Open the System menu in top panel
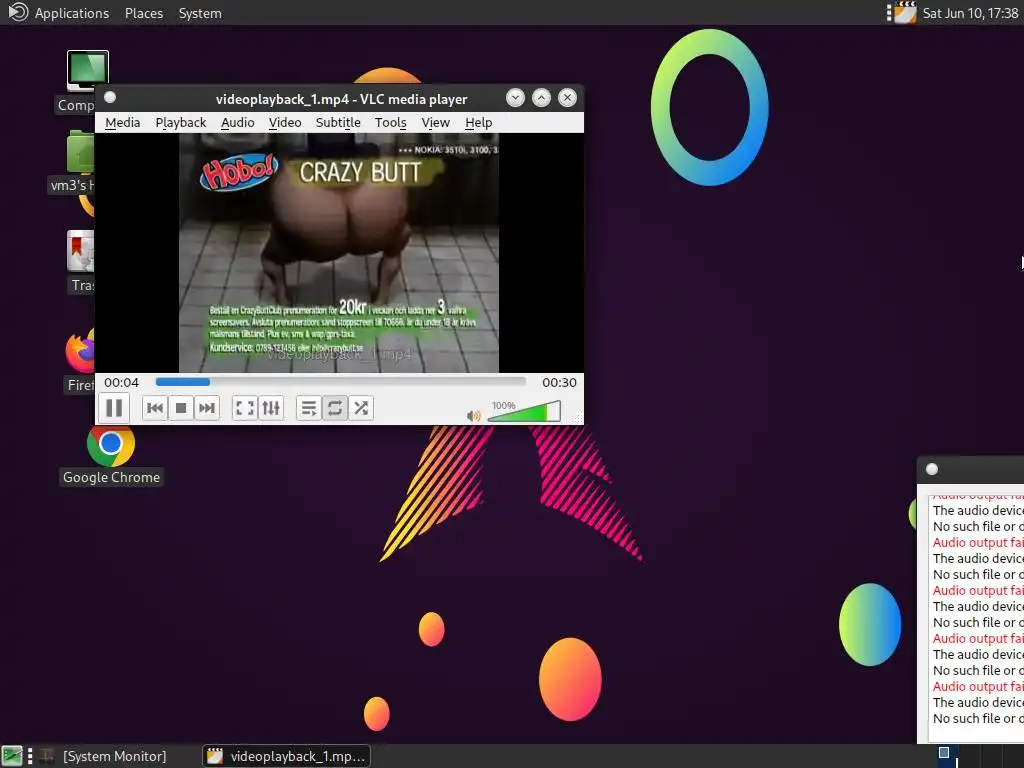1024x768 pixels. click(200, 13)
